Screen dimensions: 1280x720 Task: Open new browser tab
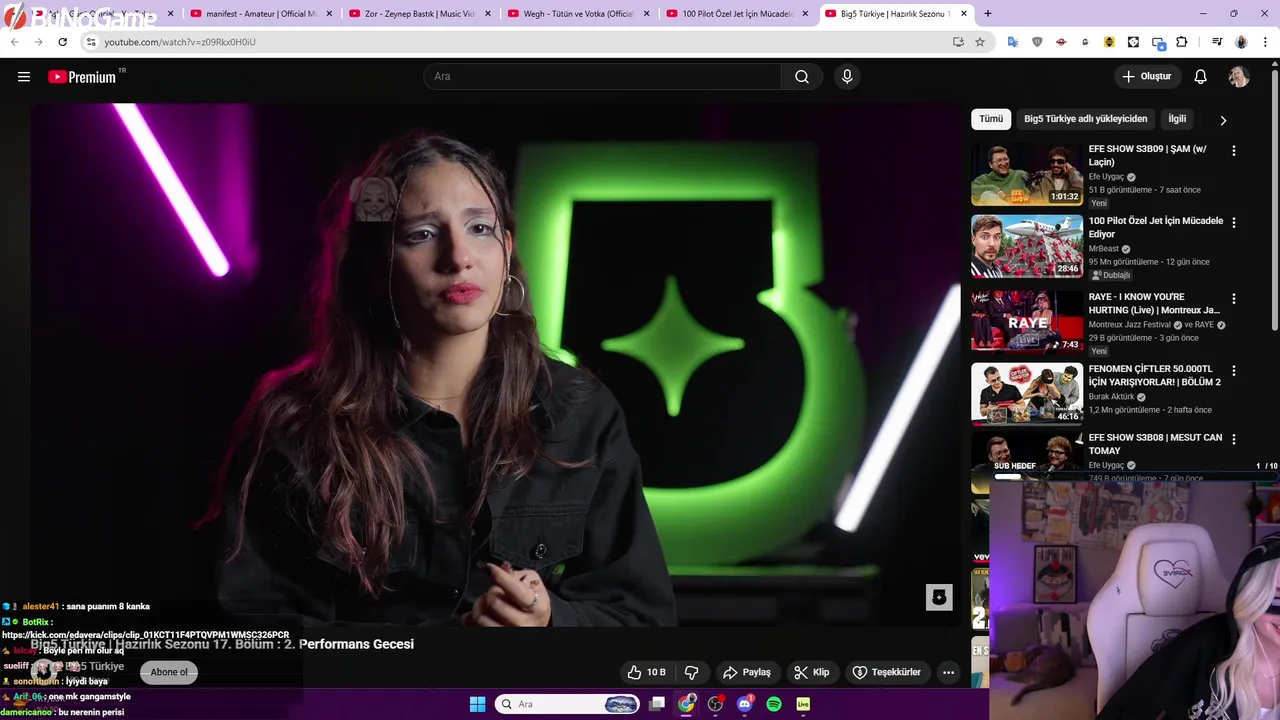(988, 14)
